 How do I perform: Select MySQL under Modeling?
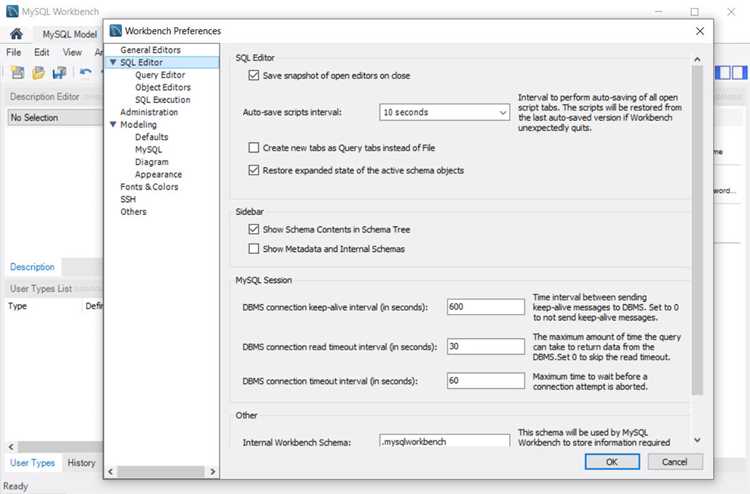click(x=148, y=149)
